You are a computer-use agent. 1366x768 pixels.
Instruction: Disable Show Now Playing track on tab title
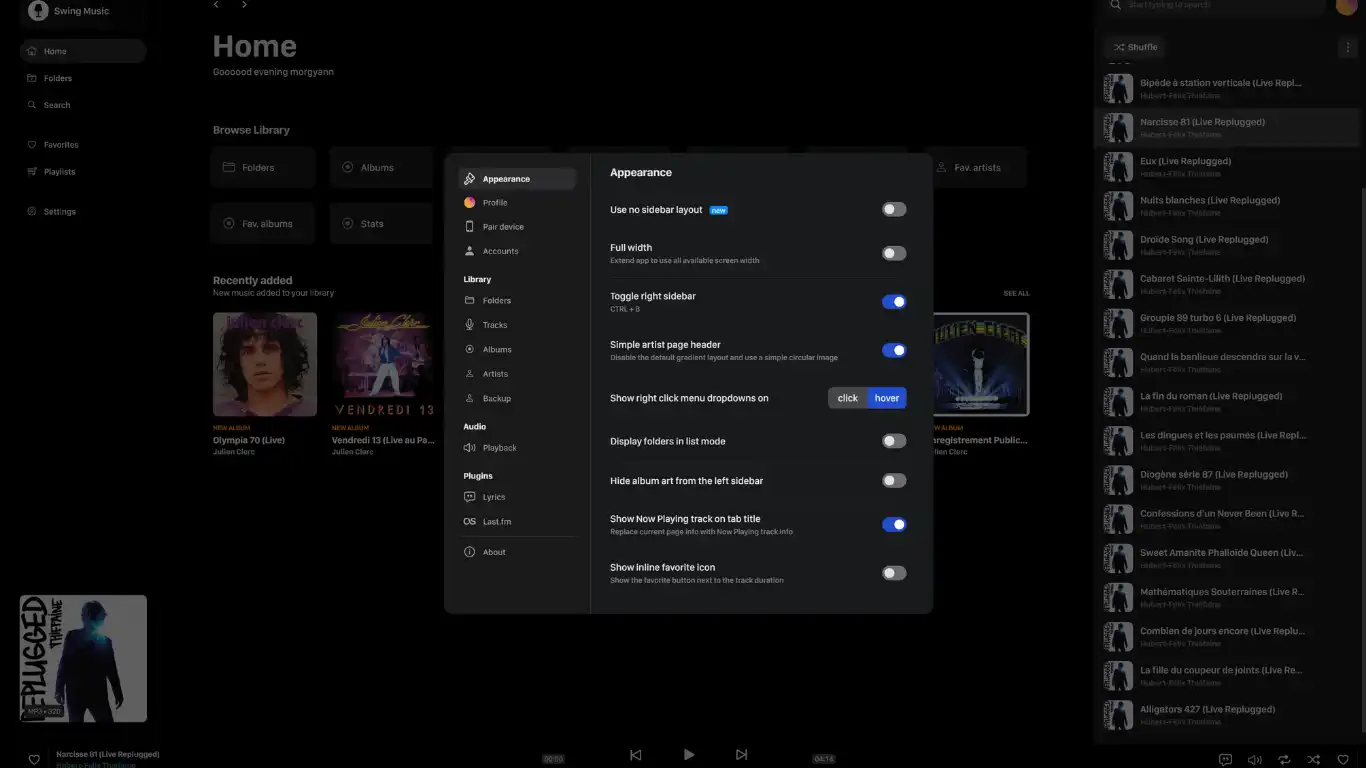tap(894, 524)
